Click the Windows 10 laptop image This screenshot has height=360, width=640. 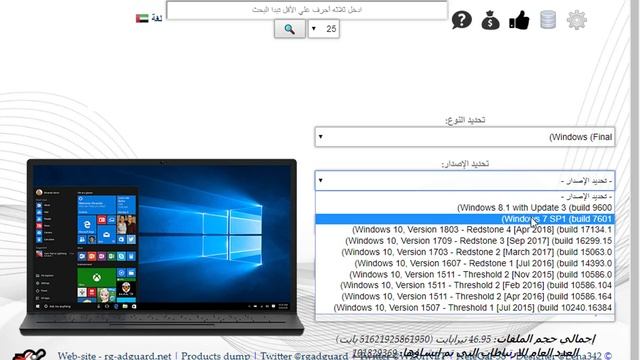(x=162, y=247)
